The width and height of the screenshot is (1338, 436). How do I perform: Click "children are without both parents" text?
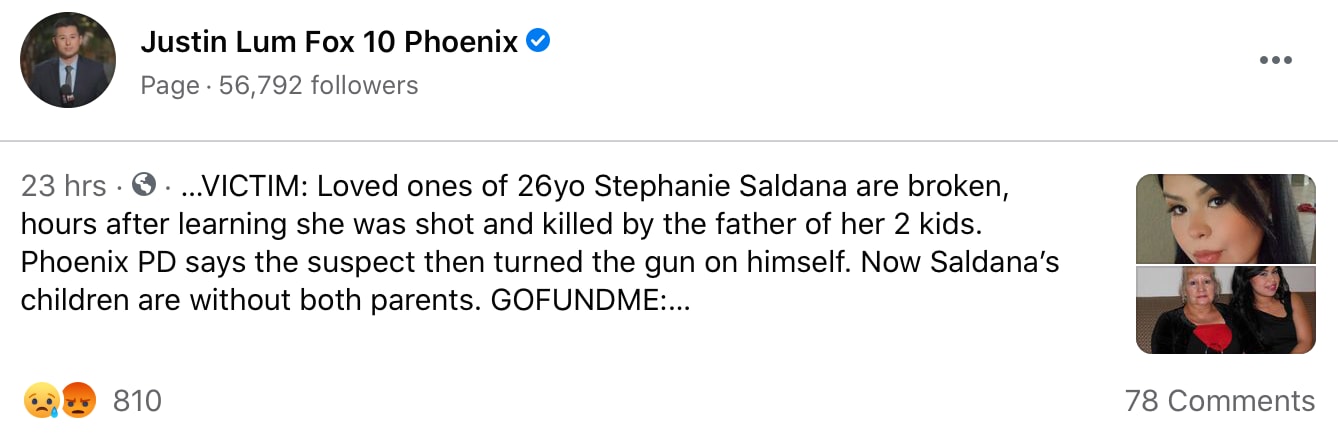[x=252, y=301]
